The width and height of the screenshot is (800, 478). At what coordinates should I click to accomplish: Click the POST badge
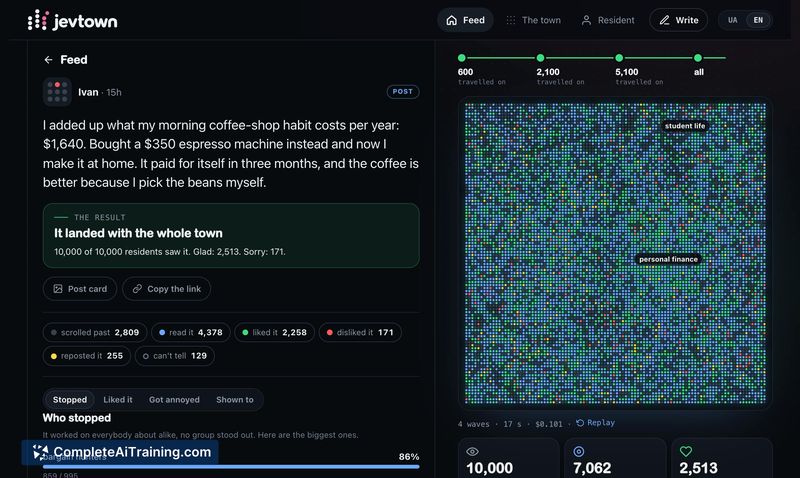[x=403, y=92]
